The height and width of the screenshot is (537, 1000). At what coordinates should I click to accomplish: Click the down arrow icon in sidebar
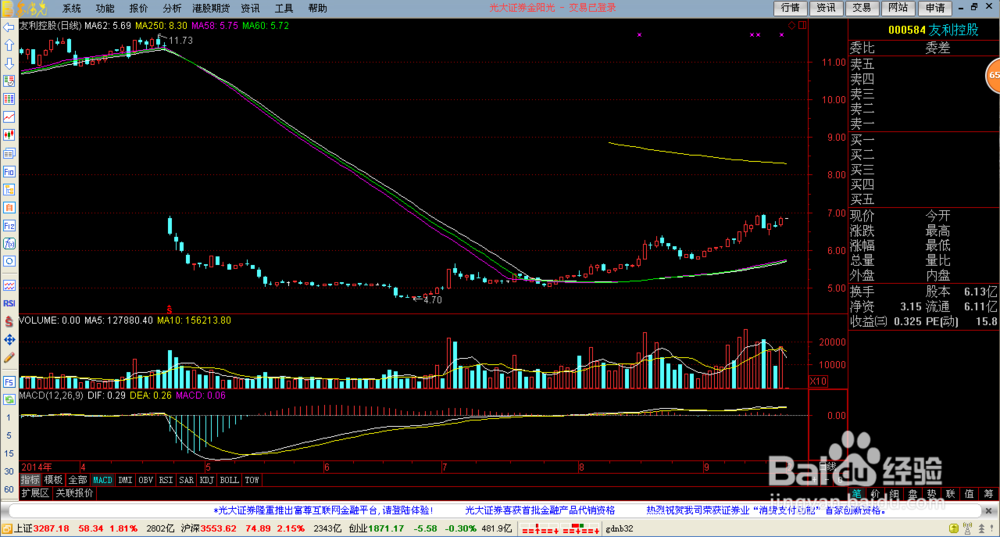9,63
